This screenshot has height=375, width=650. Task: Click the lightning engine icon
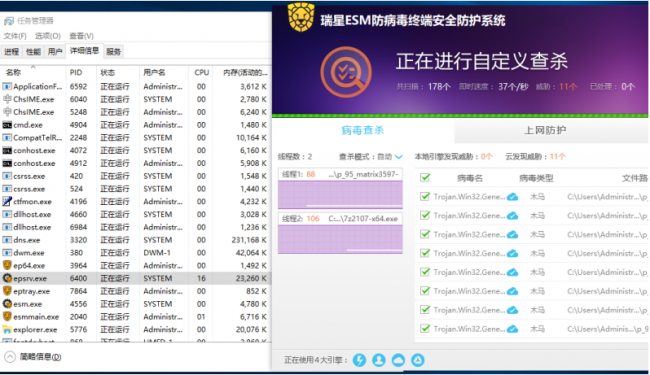pyautogui.click(x=359, y=360)
